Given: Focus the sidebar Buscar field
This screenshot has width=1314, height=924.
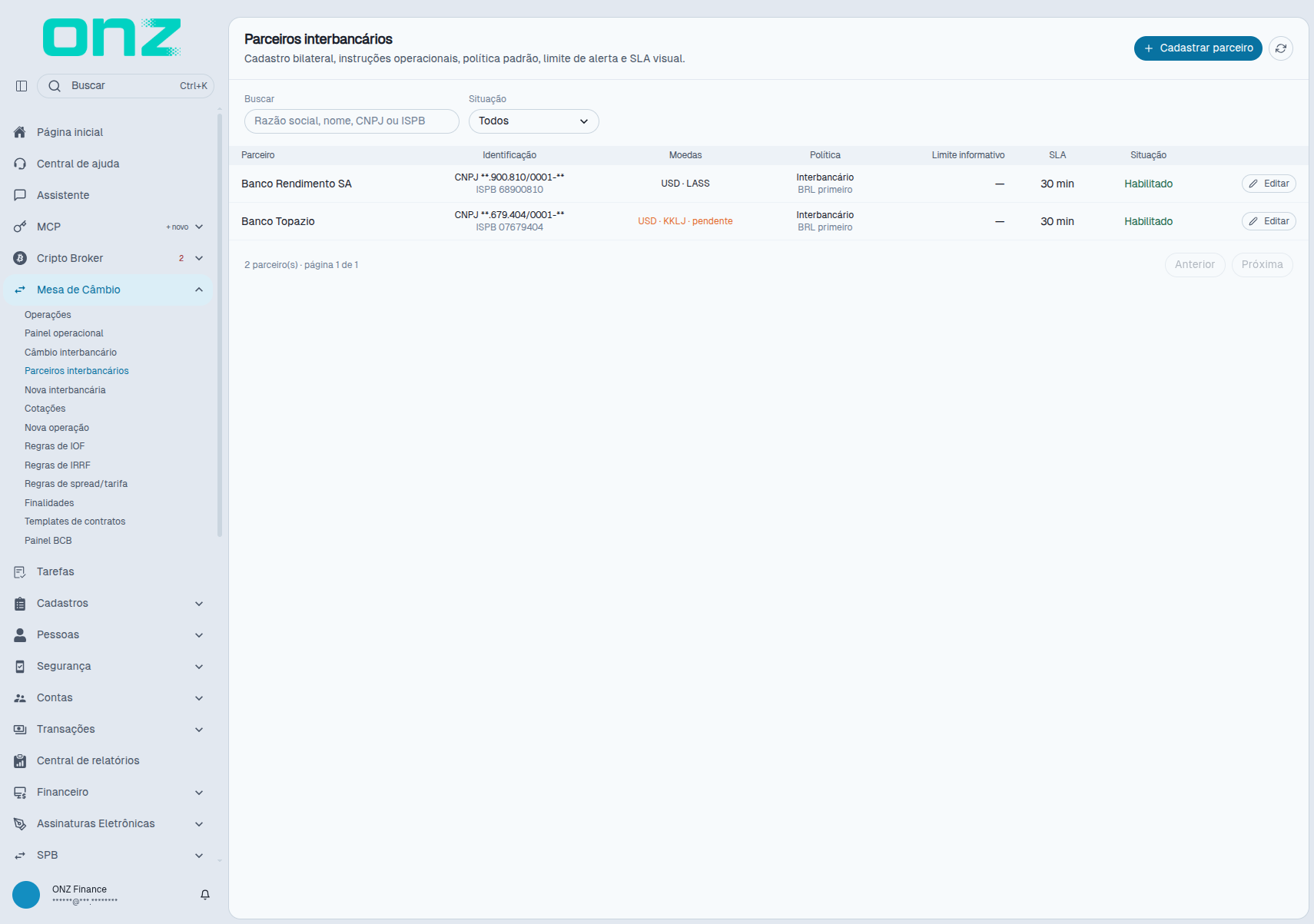Looking at the screenshot, I should click(125, 86).
